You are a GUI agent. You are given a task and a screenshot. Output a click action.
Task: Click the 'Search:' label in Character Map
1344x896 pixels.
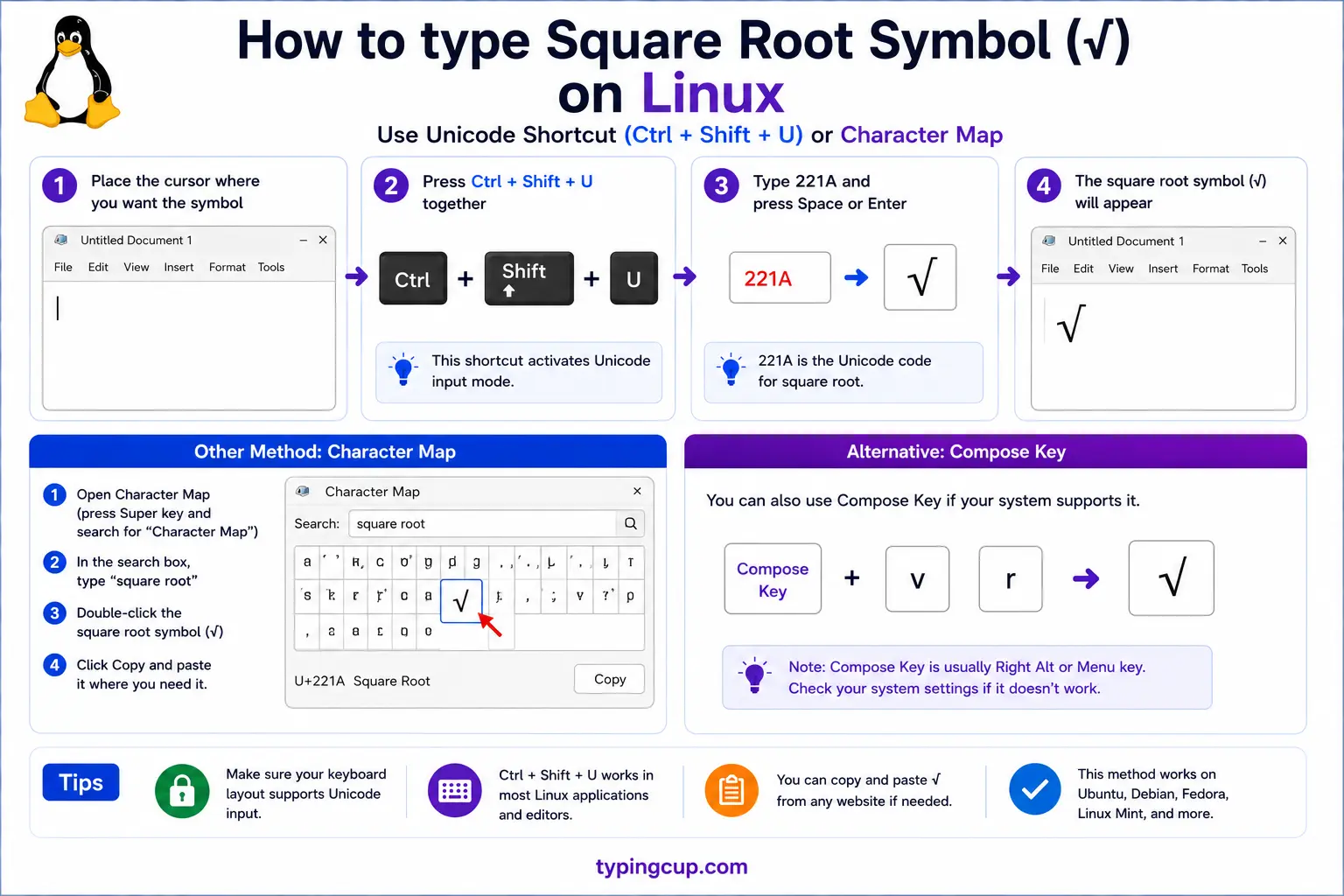[x=317, y=523]
